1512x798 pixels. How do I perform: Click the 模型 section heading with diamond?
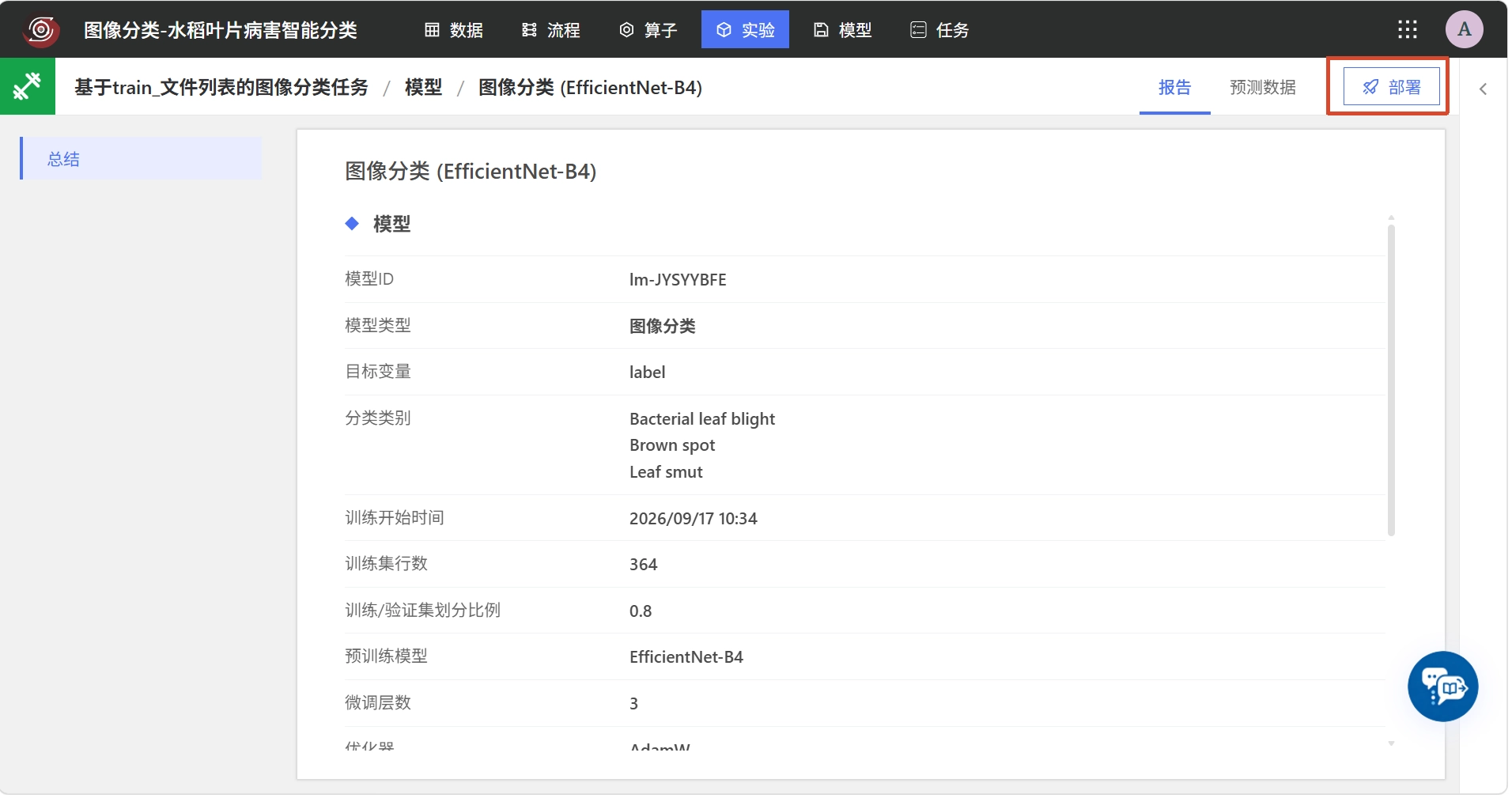[x=378, y=224]
